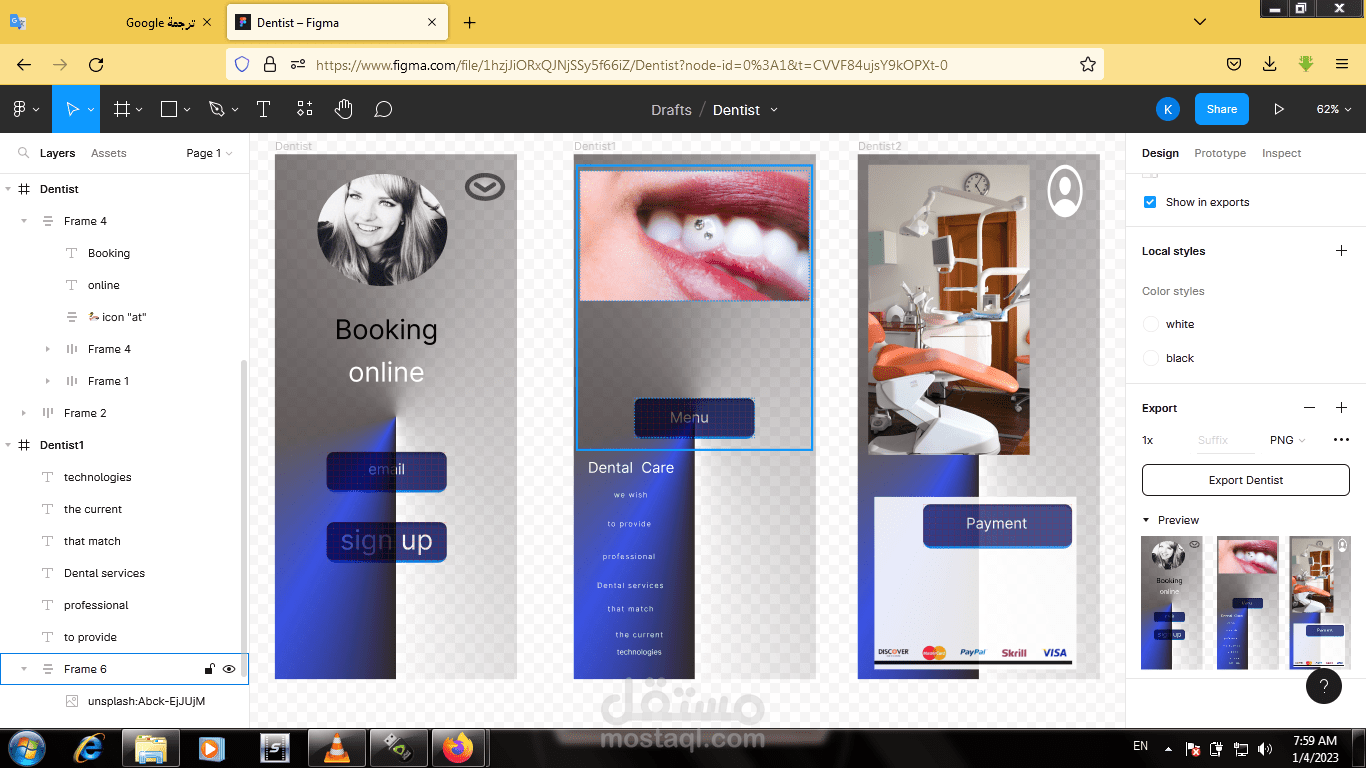Add another export setting with plus
Image resolution: width=1366 pixels, height=768 pixels.
[x=1342, y=408]
